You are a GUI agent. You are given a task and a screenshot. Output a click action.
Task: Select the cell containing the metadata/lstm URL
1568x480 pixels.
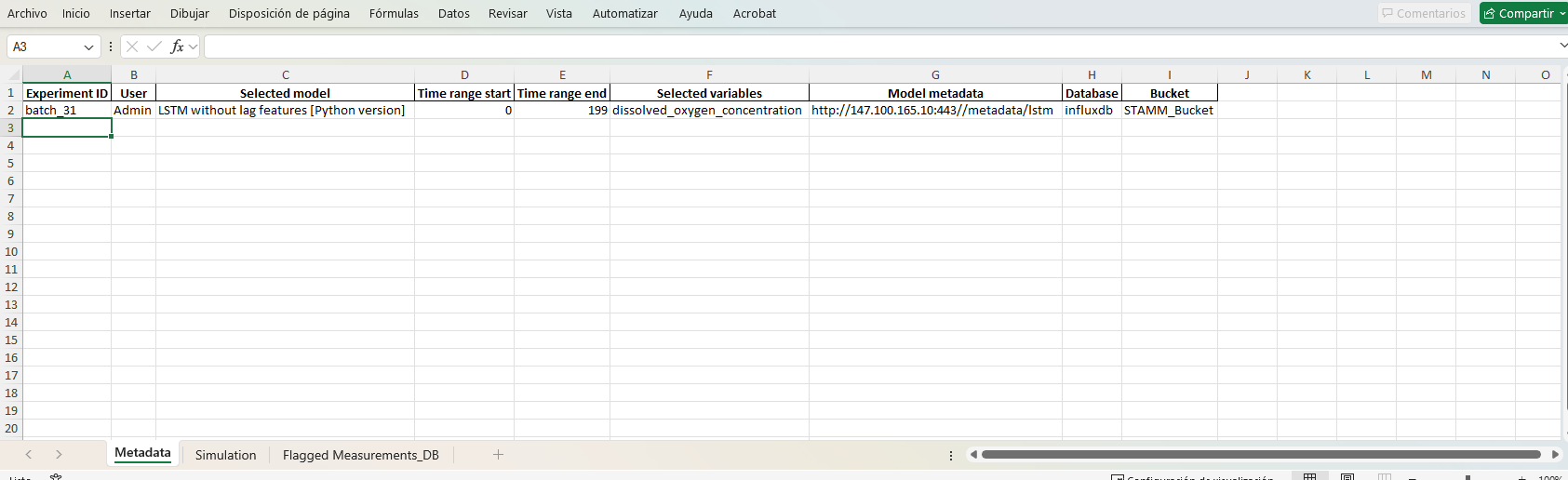coord(934,110)
